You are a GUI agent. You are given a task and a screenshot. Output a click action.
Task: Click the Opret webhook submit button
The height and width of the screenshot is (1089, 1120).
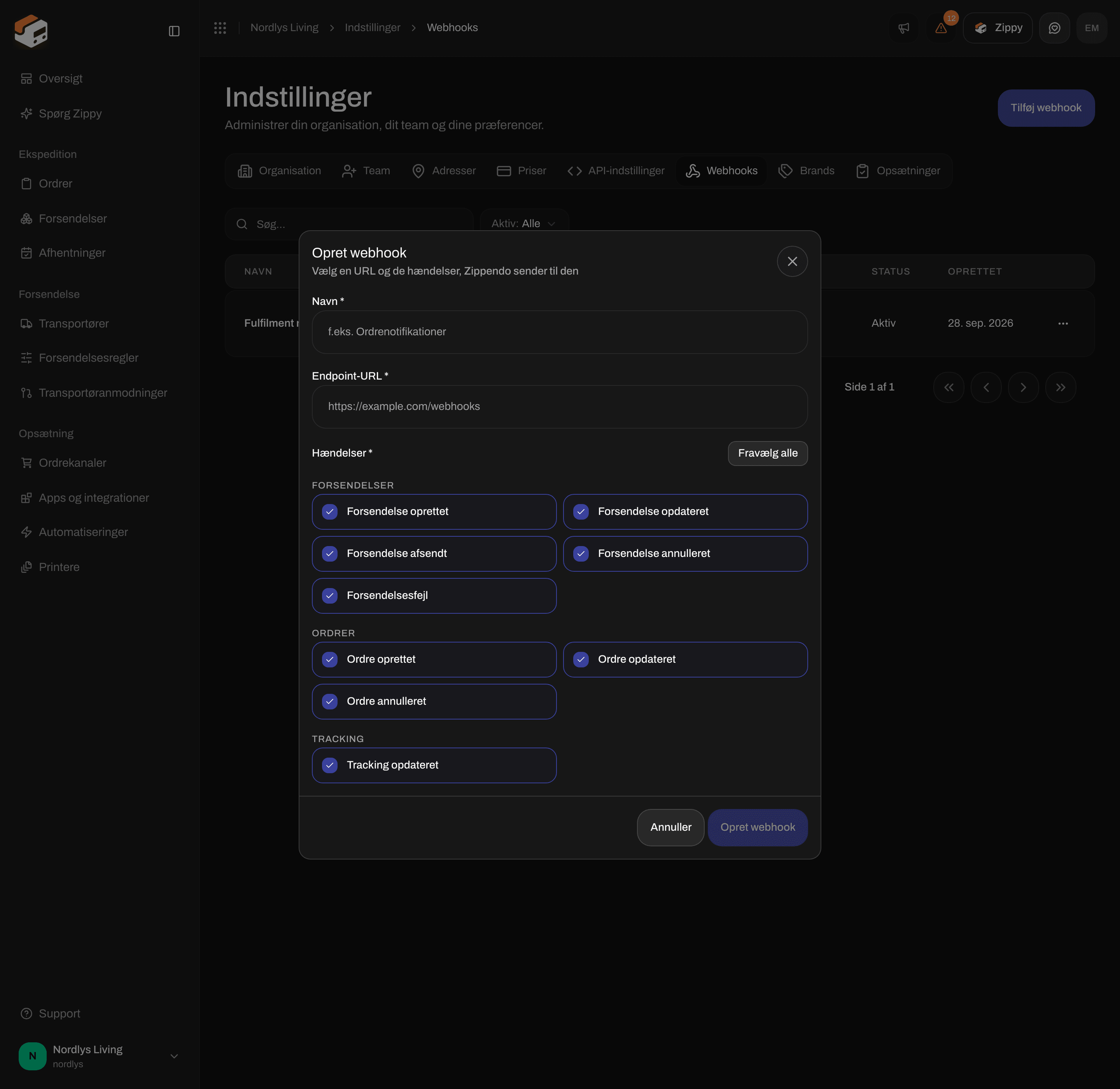coord(757,827)
